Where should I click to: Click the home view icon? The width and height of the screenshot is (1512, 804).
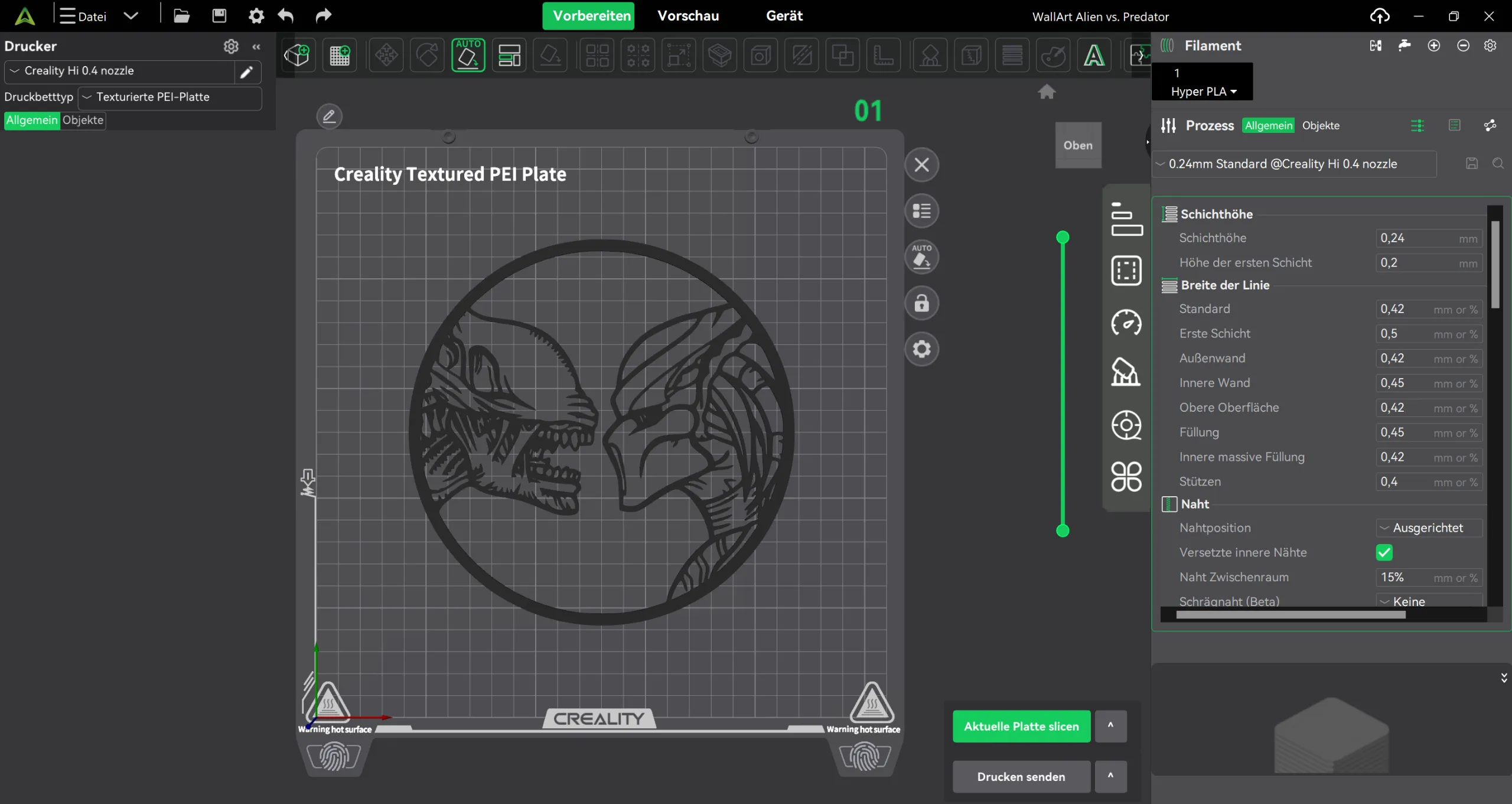(1047, 92)
